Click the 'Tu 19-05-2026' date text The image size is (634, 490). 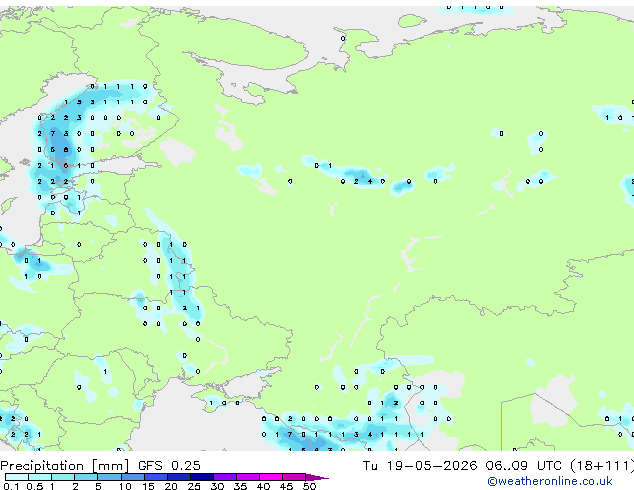pyautogui.click(x=420, y=466)
